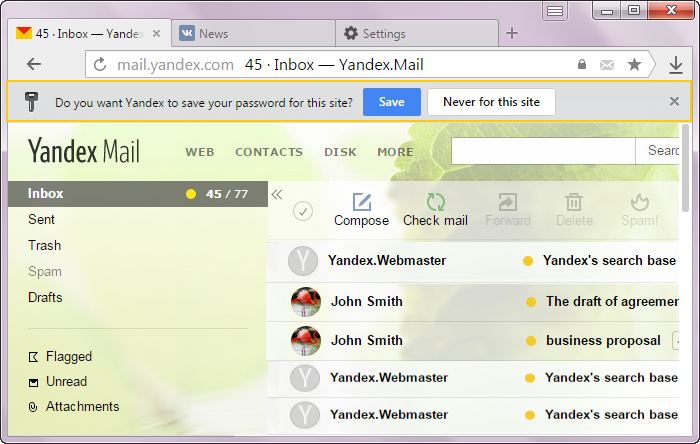Open the Drafts folder

45,297
